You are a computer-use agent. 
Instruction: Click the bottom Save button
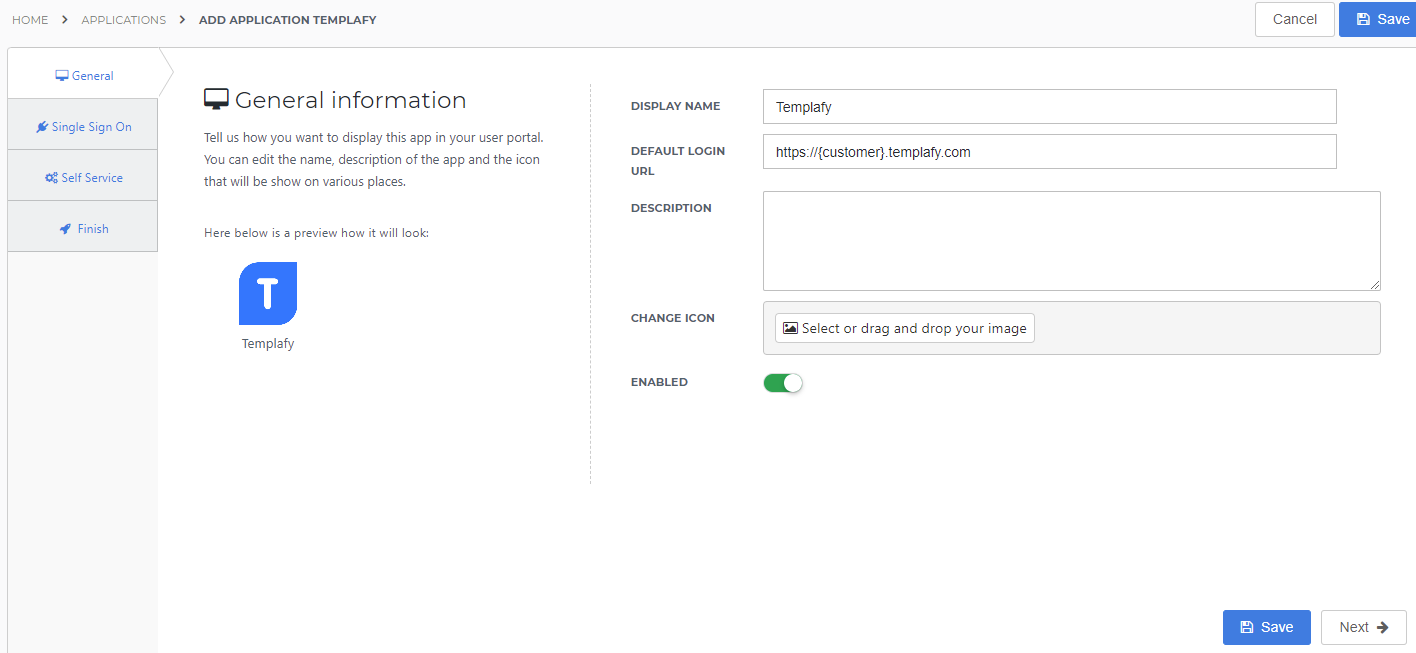pos(1267,627)
